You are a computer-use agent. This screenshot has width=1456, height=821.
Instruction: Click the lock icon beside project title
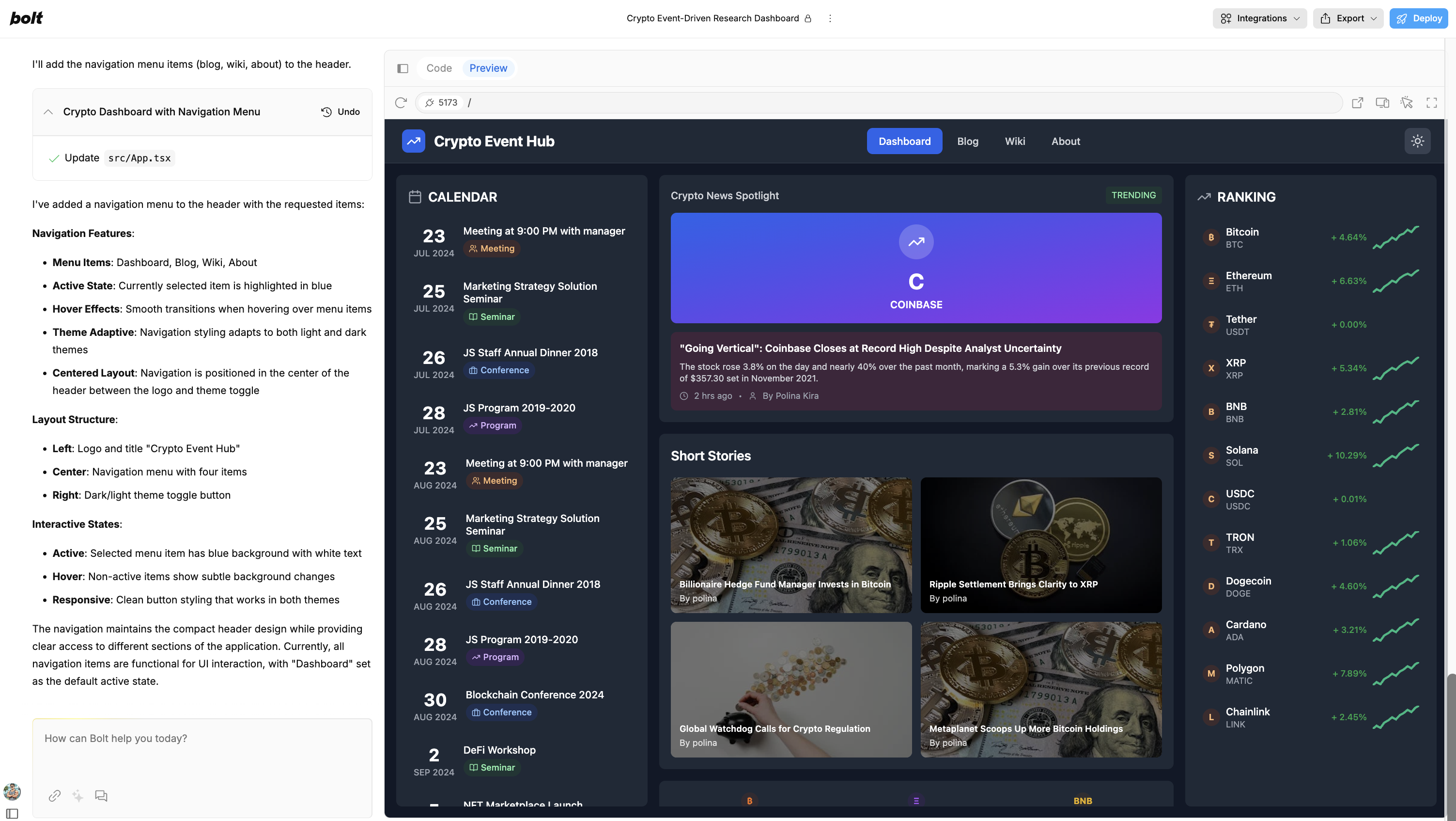point(808,18)
